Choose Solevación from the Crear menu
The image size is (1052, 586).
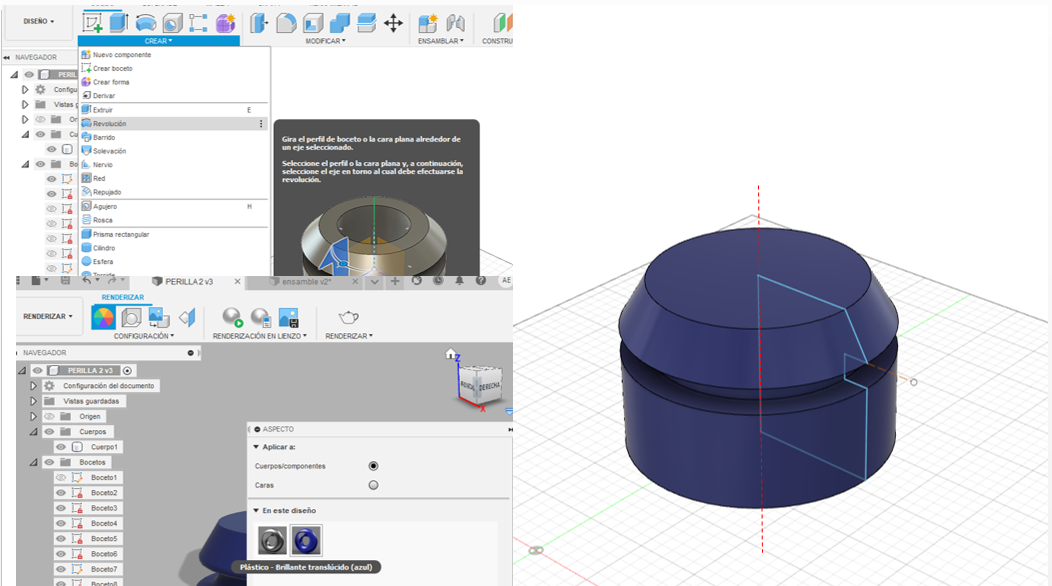[x=174, y=151]
